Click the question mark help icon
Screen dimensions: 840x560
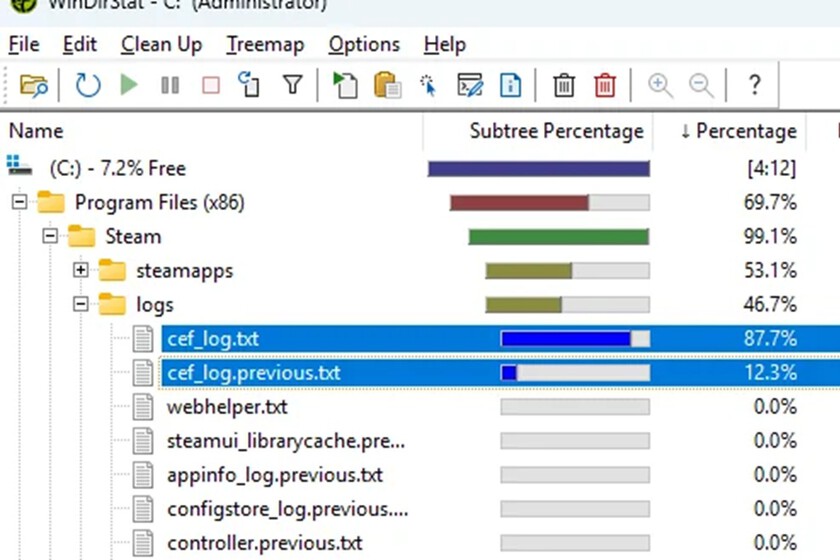click(x=754, y=85)
